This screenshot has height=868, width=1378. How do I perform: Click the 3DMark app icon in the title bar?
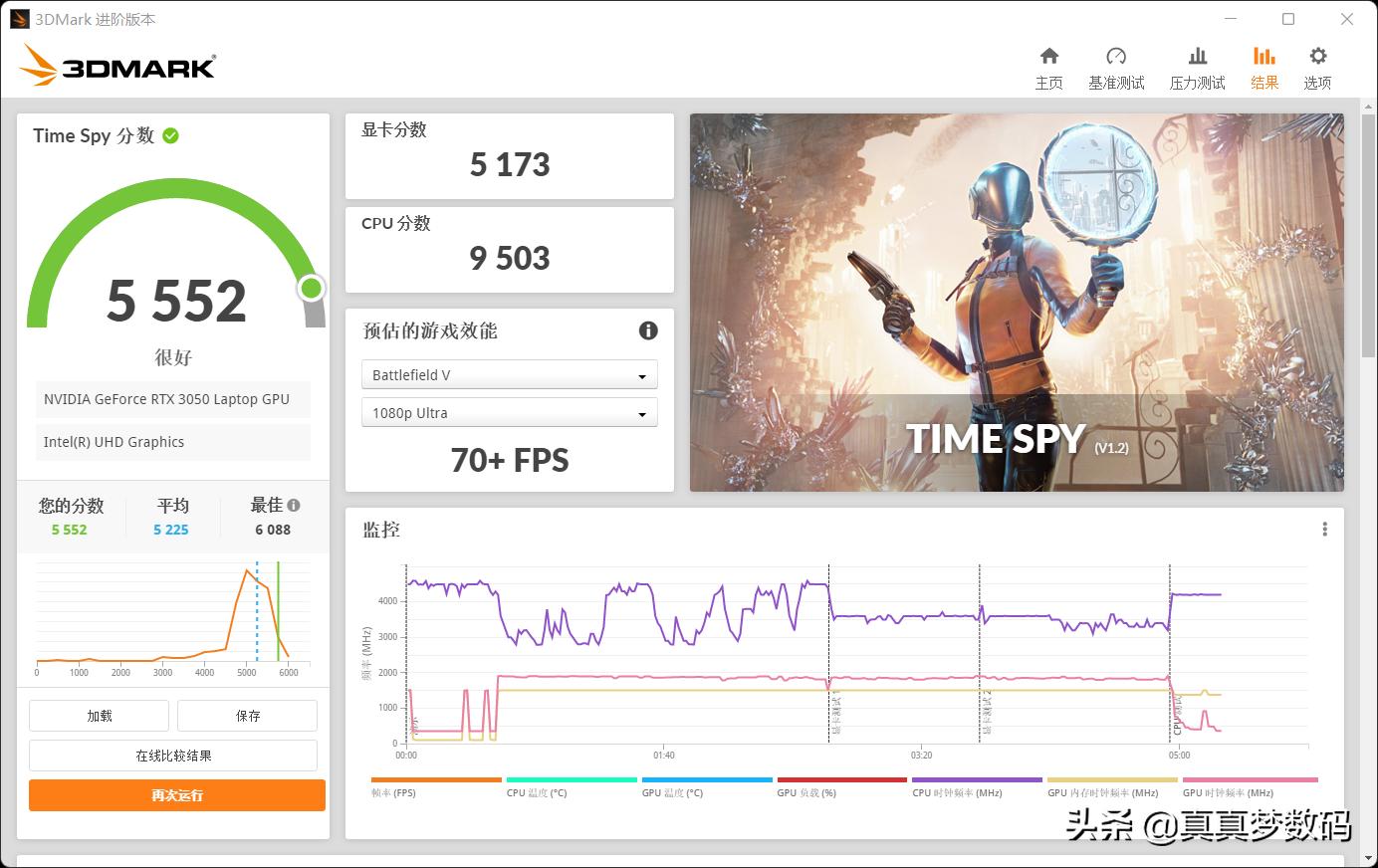pyautogui.click(x=19, y=19)
